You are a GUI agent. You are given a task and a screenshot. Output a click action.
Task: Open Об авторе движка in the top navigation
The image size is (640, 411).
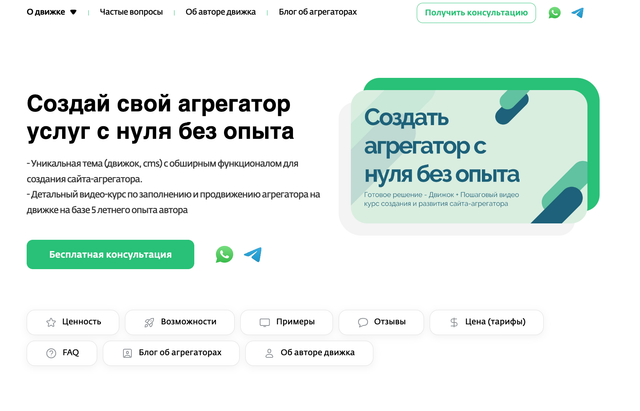(x=220, y=13)
